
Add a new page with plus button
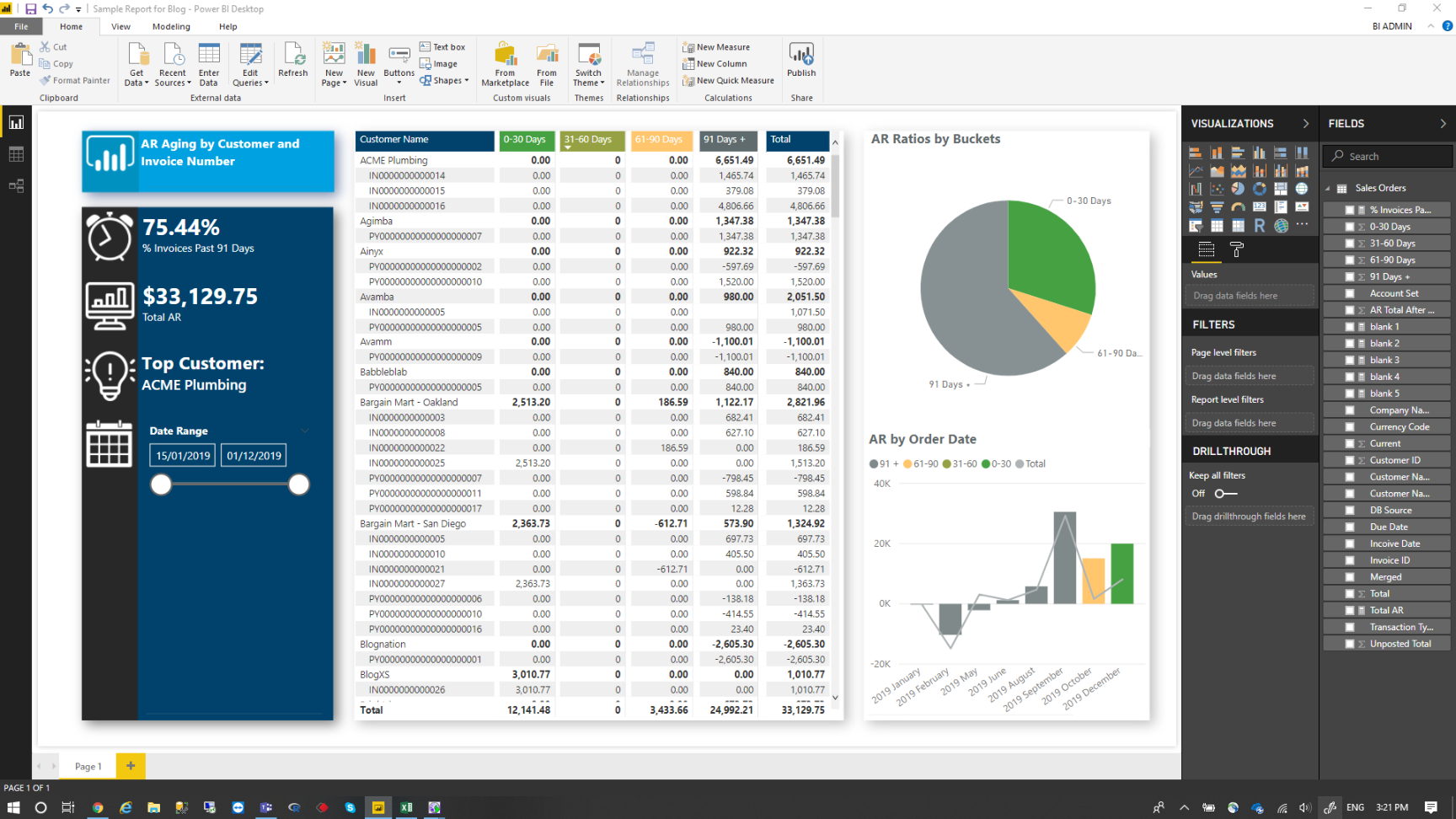[x=131, y=766]
